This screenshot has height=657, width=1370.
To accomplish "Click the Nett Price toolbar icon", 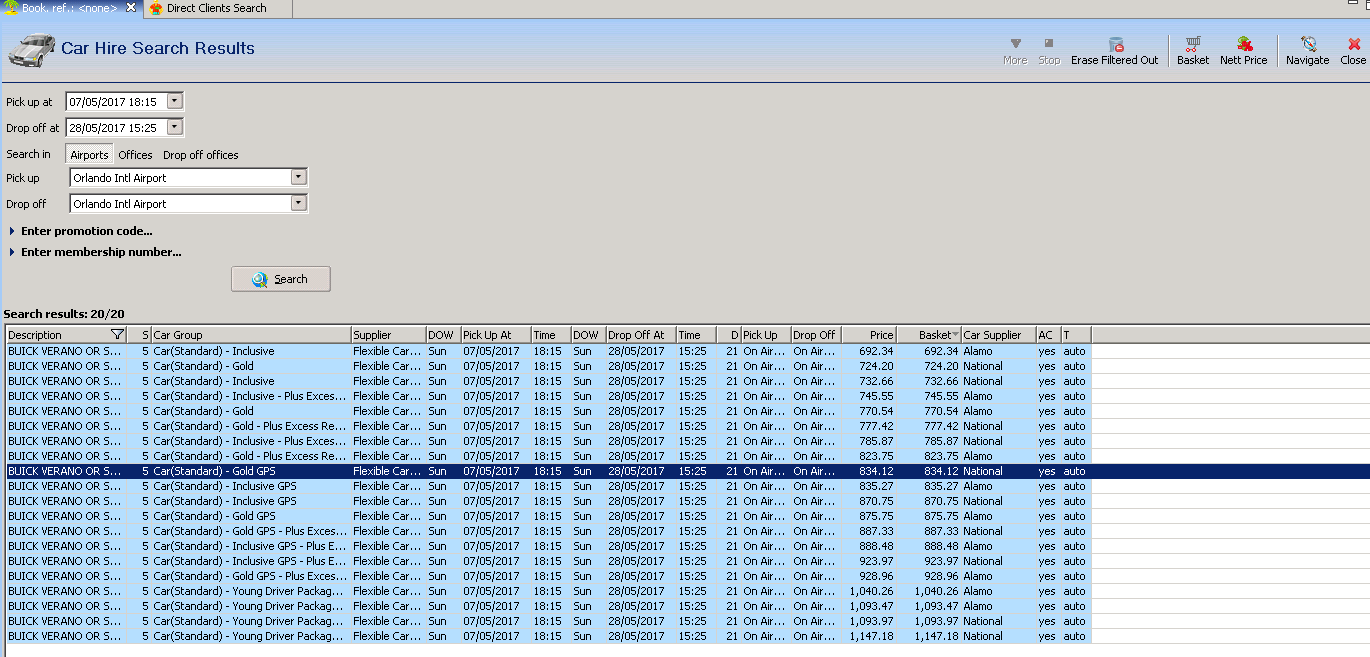I will coord(1243,51).
